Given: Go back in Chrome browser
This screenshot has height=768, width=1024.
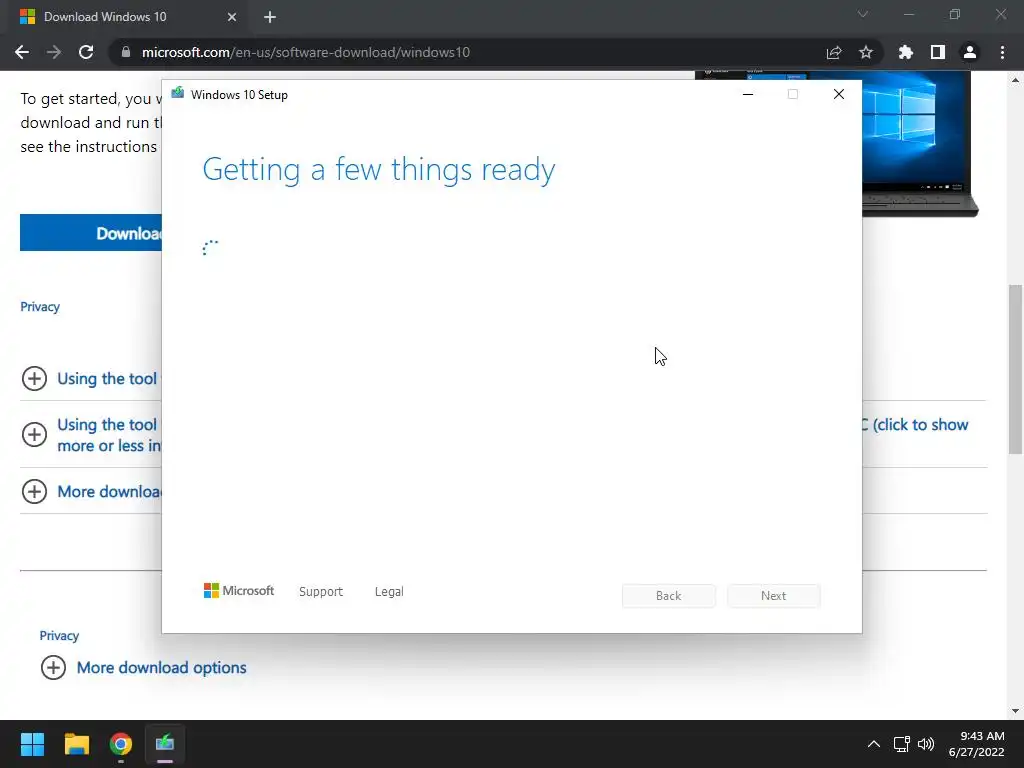Looking at the screenshot, I should (x=22, y=52).
